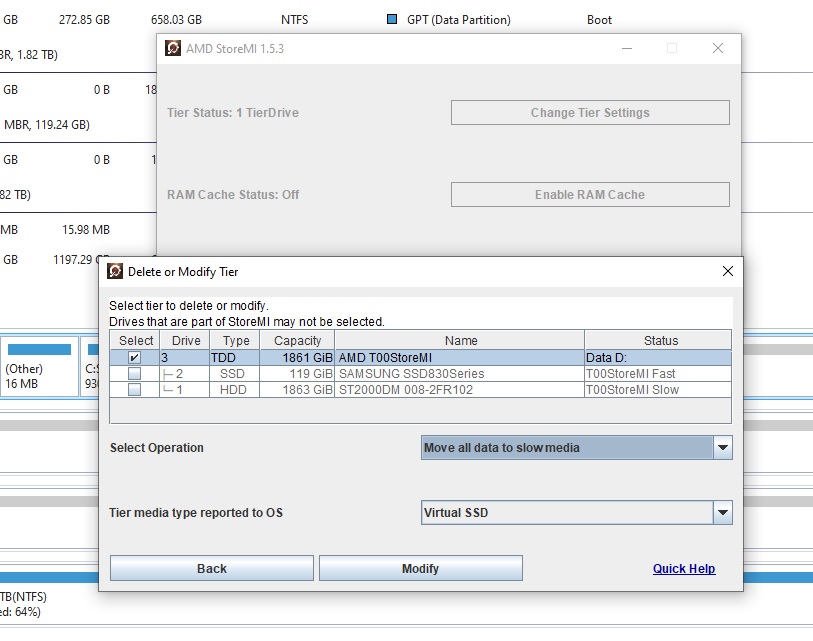
Task: Select 'SAMSUNG SSD830Series' name cell
Action: pyautogui.click(x=459, y=373)
